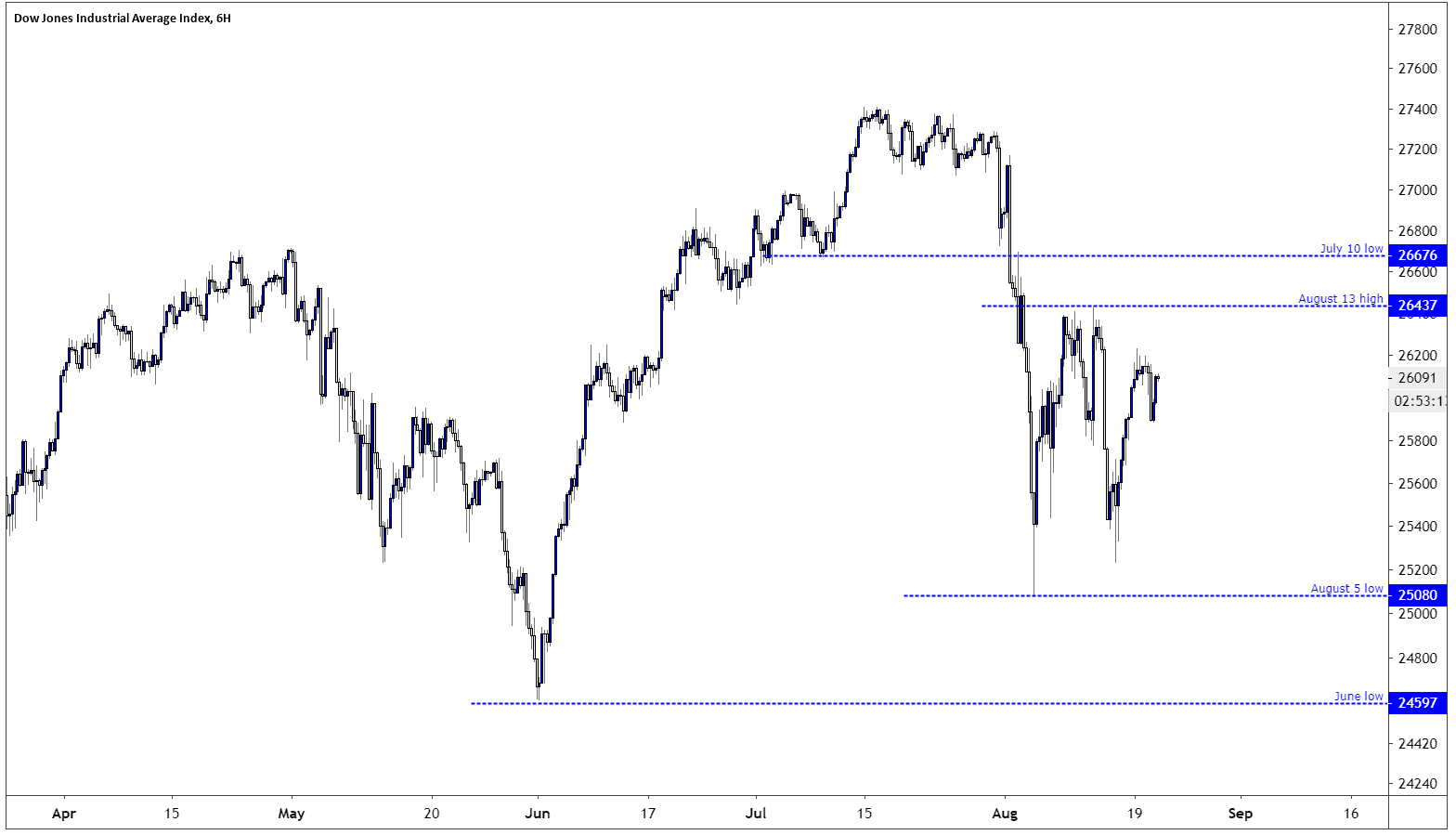Select the 26437 price label

1417,306
